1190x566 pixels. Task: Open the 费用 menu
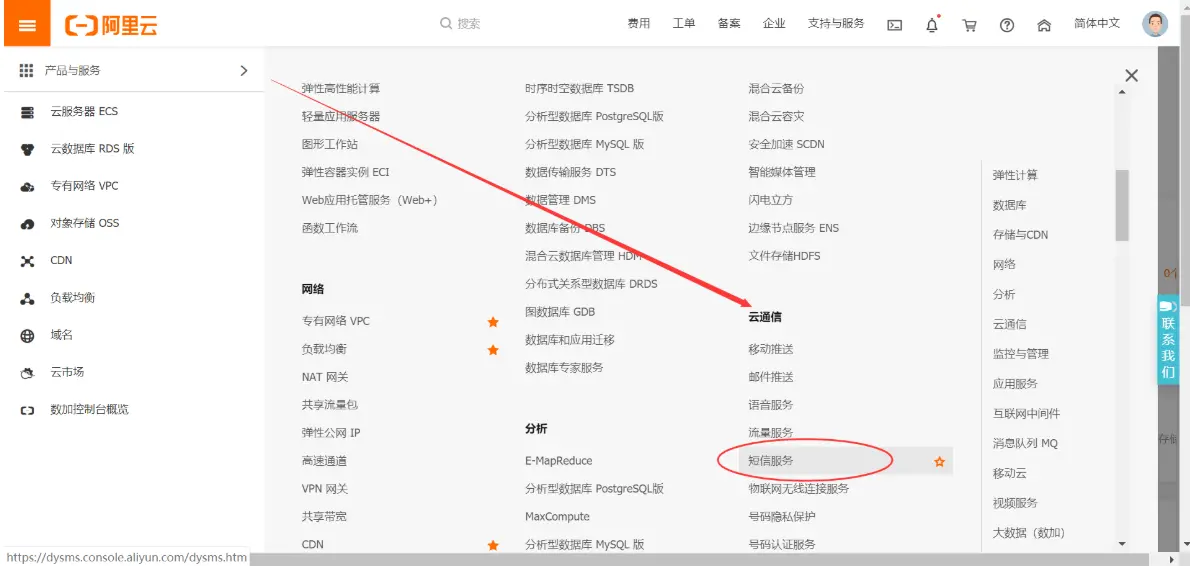pyautogui.click(x=638, y=24)
